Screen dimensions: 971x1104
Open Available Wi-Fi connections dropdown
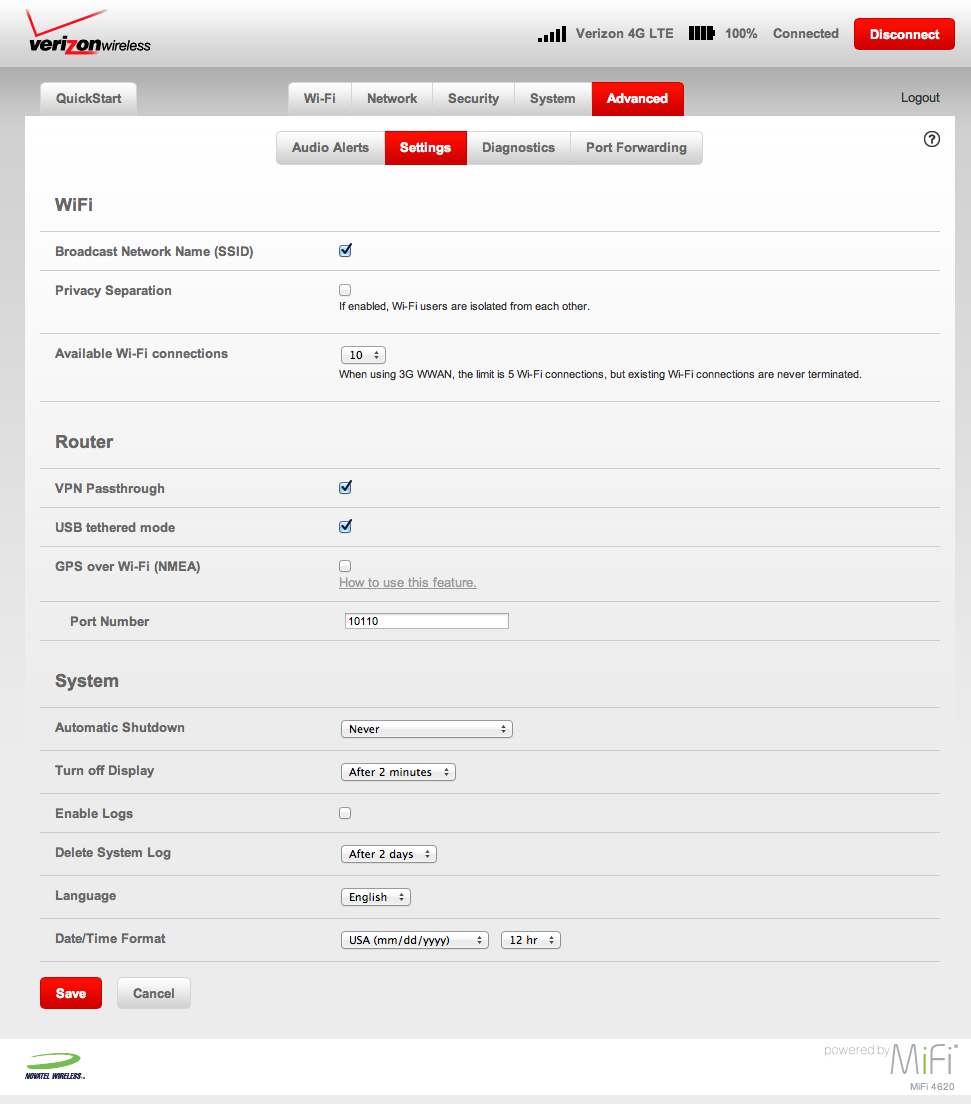363,355
